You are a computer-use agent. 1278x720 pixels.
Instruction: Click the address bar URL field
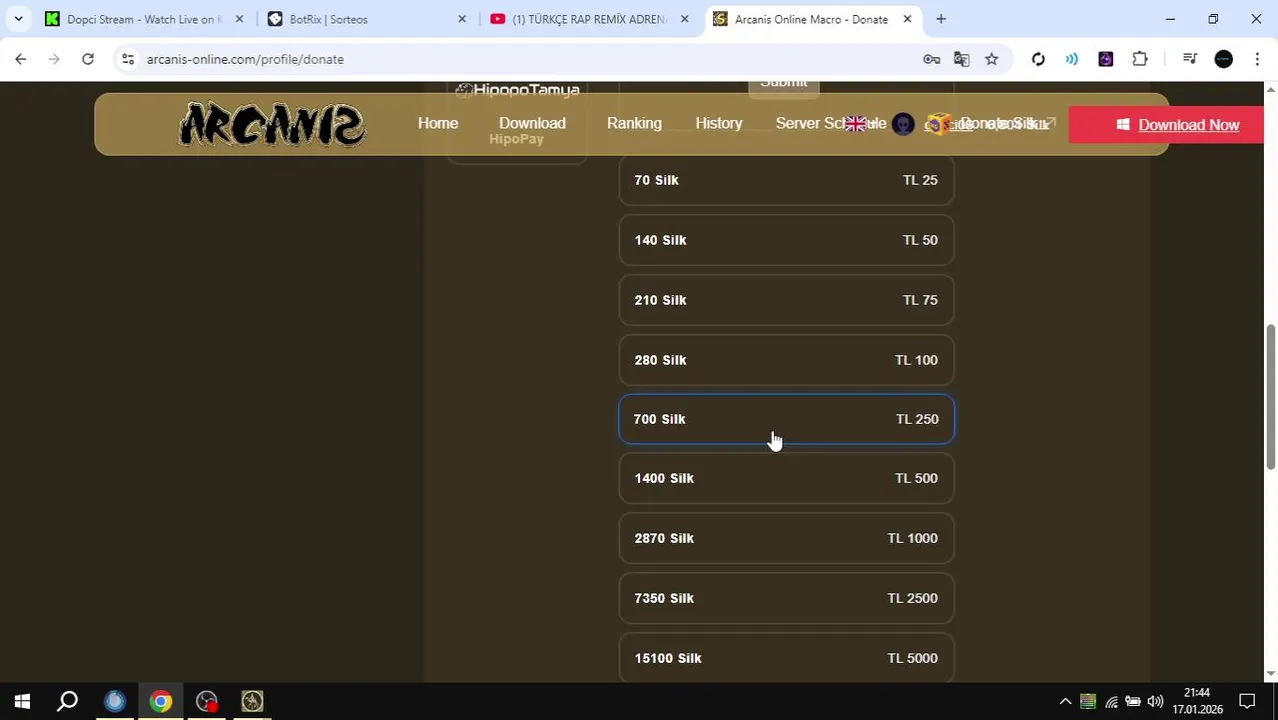520,59
